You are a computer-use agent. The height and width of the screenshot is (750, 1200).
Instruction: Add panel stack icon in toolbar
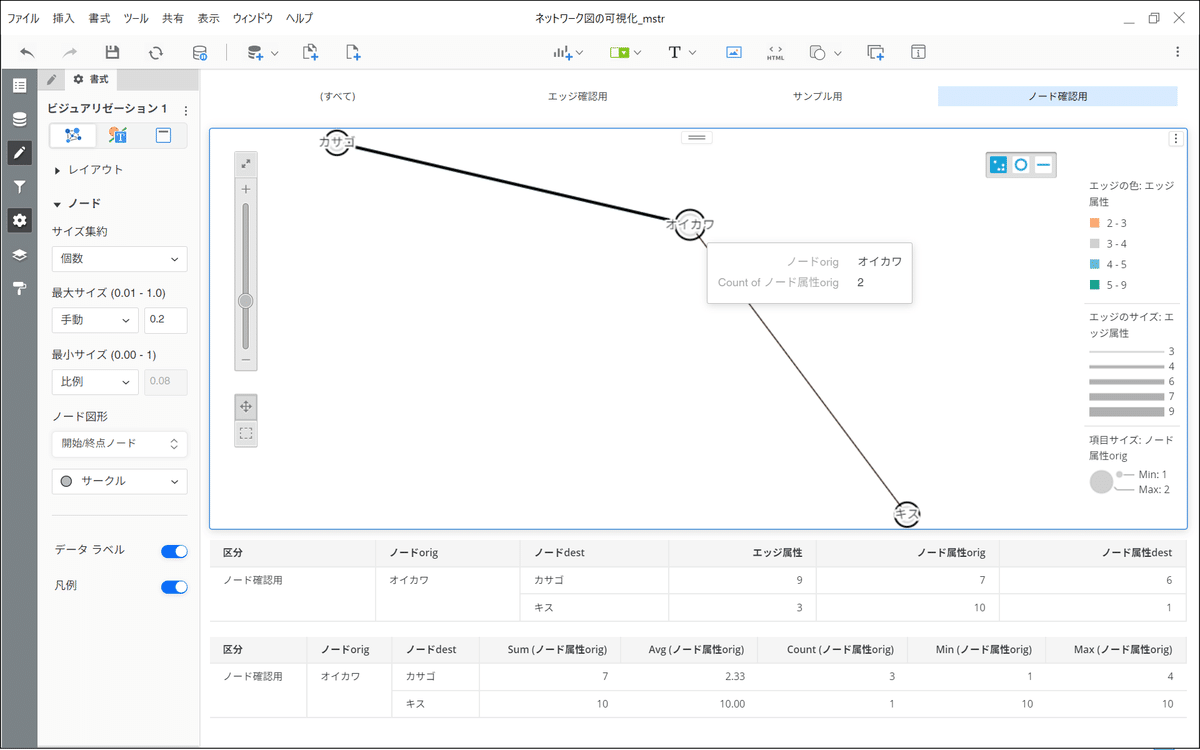click(876, 52)
